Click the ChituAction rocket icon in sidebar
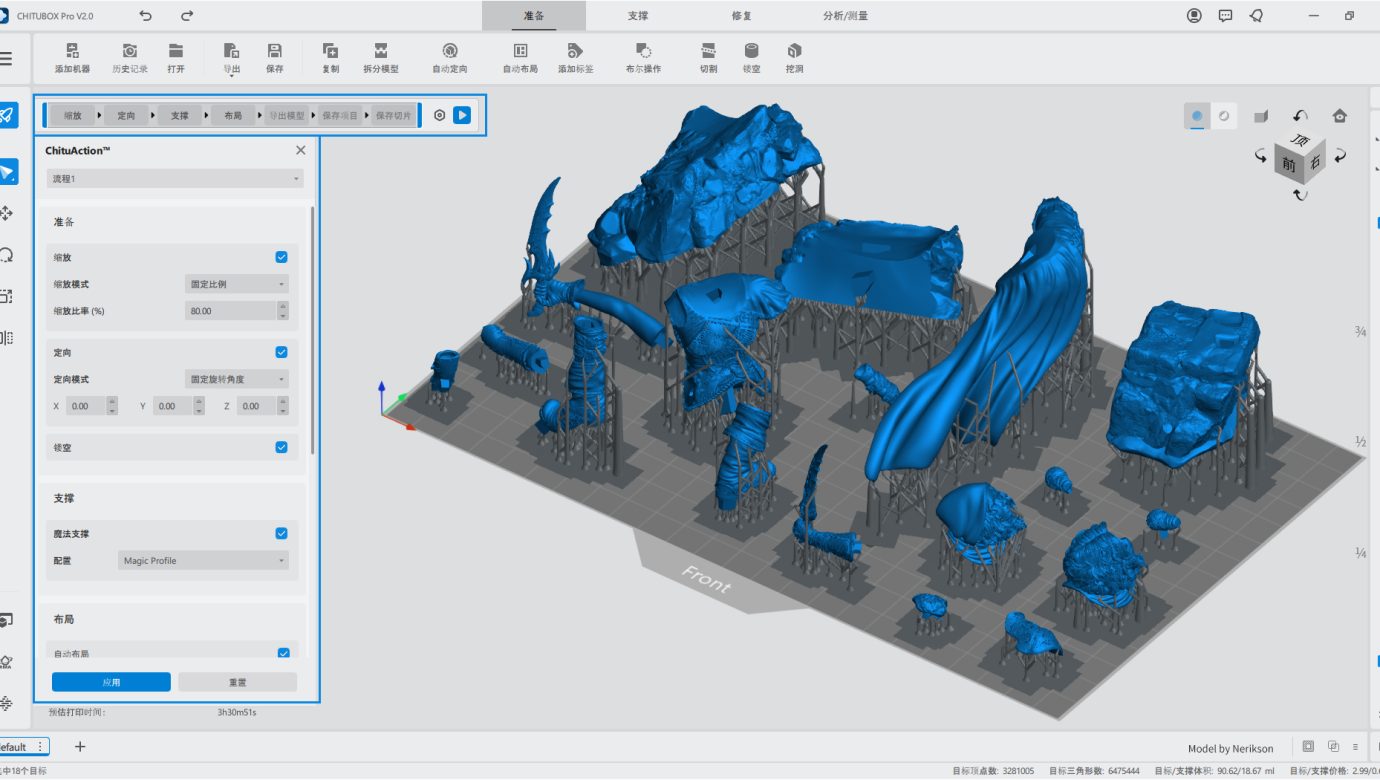The image size is (1380, 780). click(7, 115)
